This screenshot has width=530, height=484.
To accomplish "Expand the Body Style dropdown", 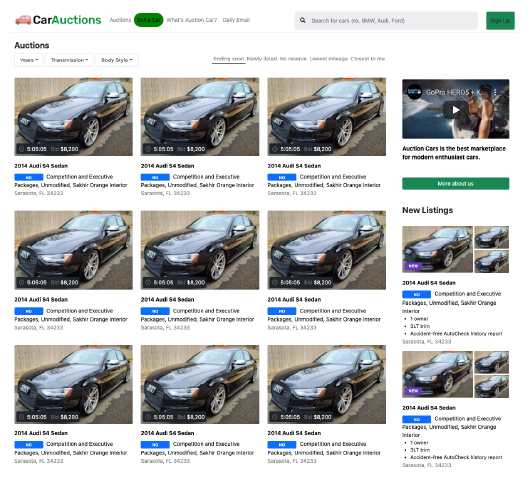I will tap(117, 60).
